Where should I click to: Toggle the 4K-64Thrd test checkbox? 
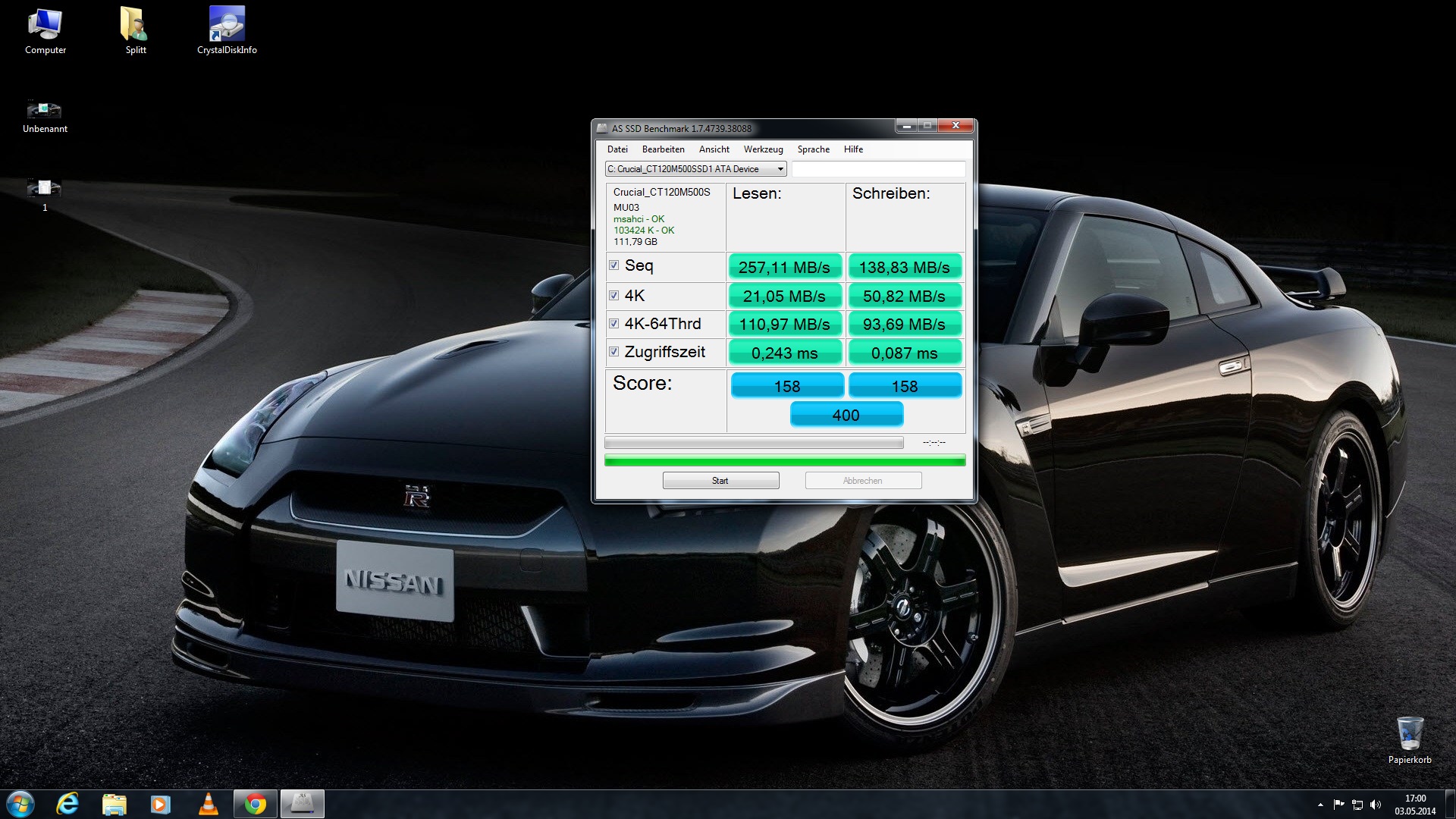pos(614,324)
